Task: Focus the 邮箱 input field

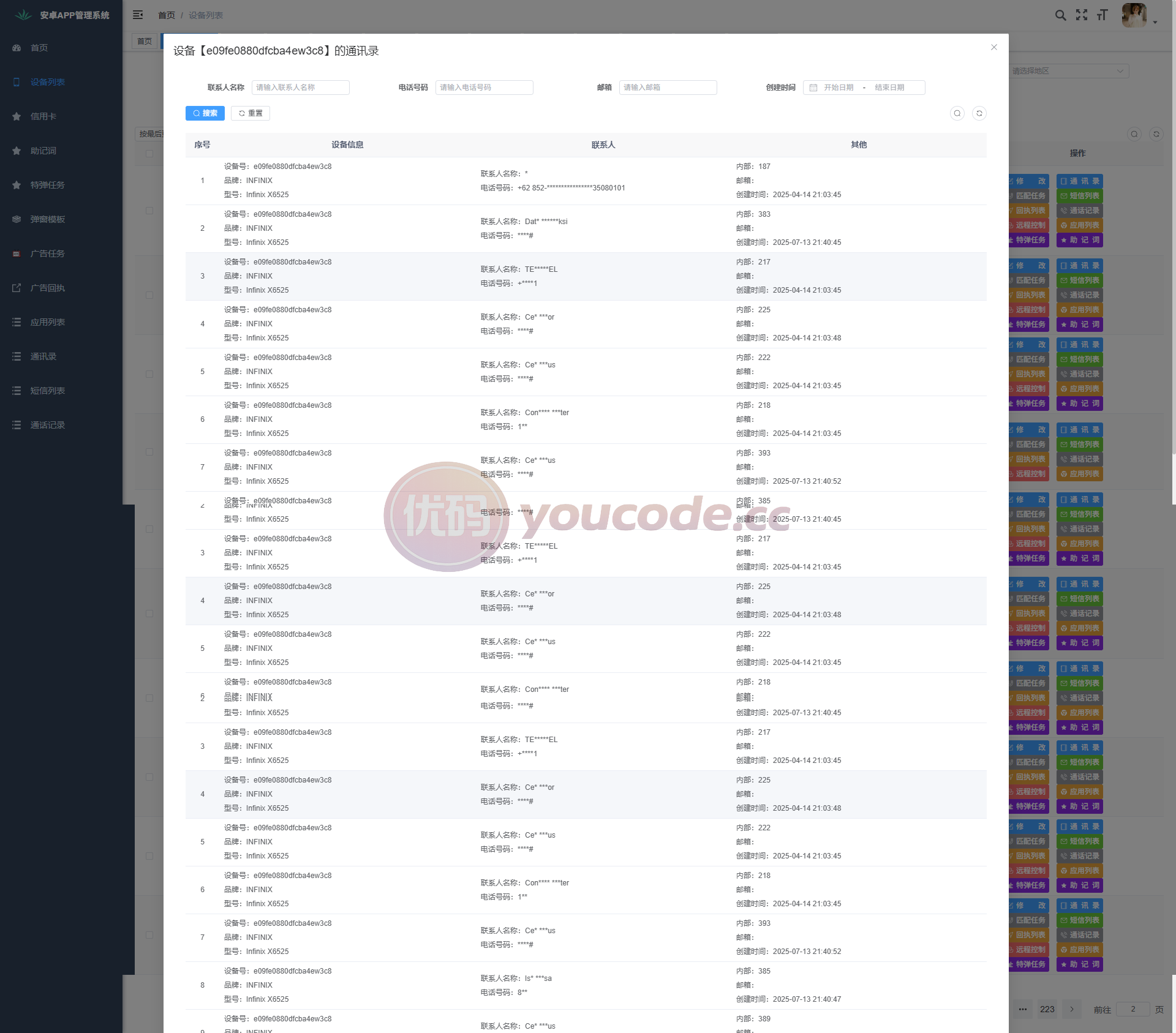Action: coord(668,88)
